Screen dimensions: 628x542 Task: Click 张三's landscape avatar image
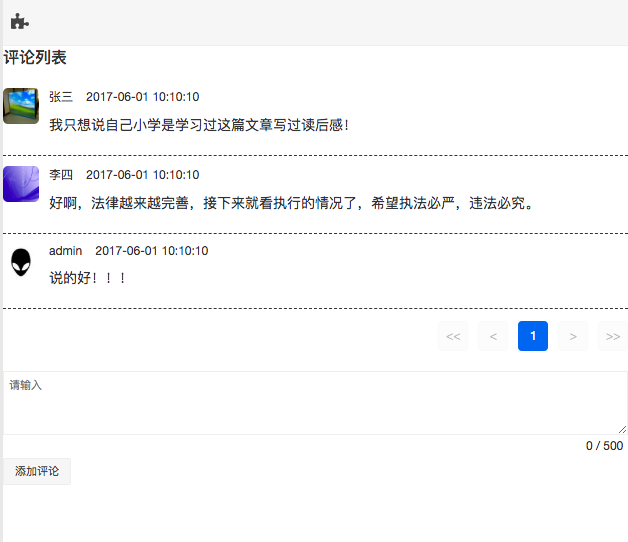point(21,106)
